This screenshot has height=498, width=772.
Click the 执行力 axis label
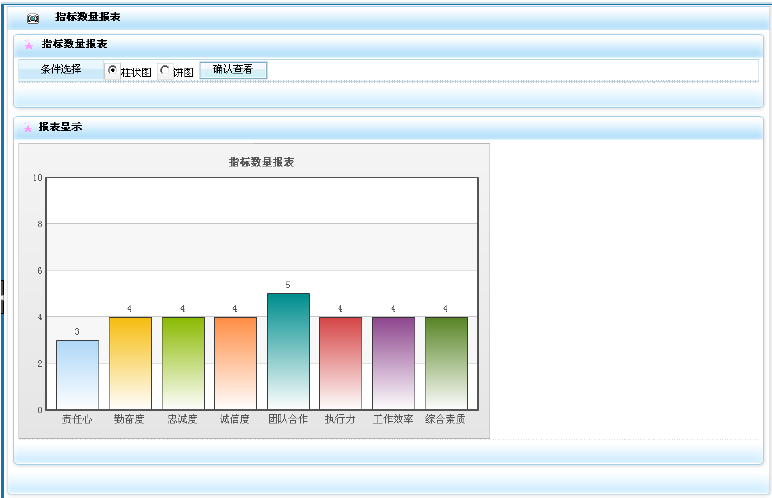[x=340, y=419]
